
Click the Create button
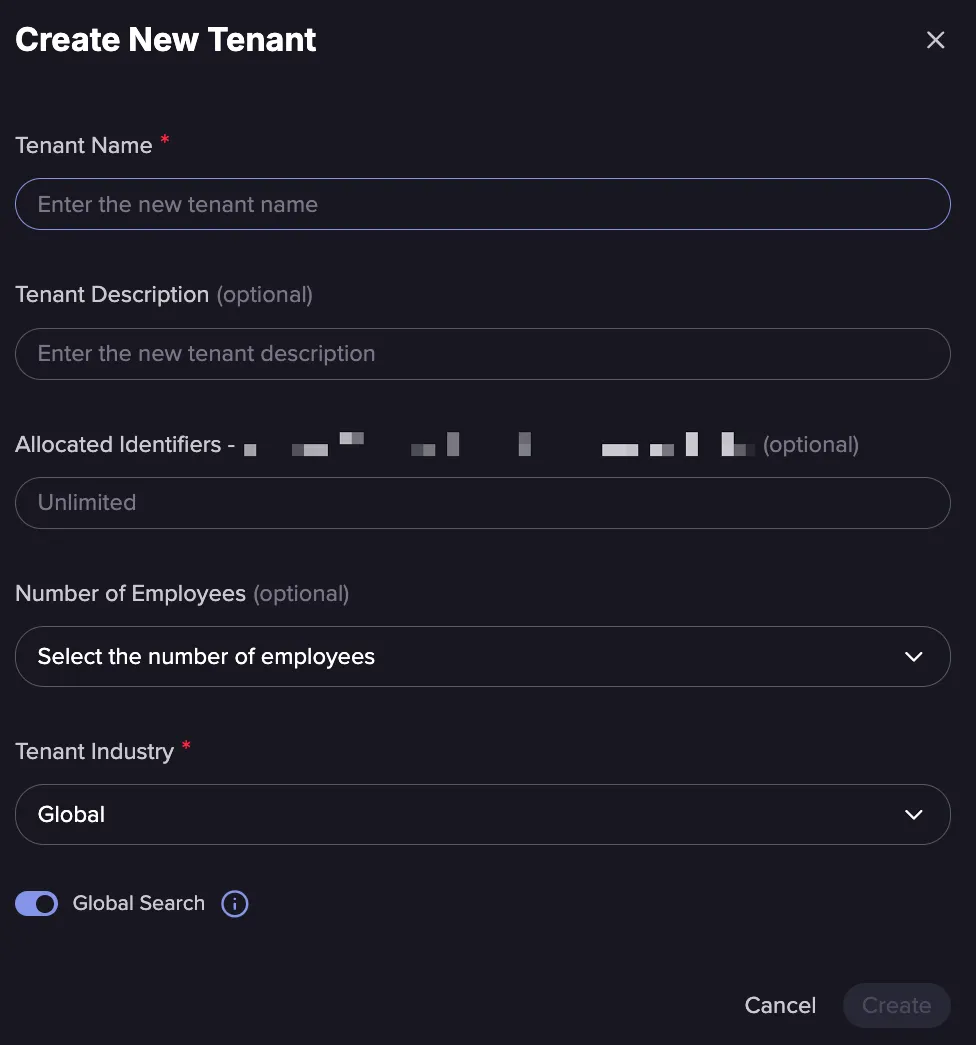pos(897,1005)
